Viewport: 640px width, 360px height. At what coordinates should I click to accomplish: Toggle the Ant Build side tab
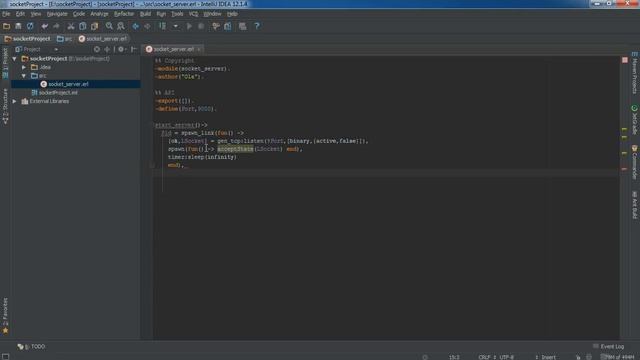[x=635, y=205]
